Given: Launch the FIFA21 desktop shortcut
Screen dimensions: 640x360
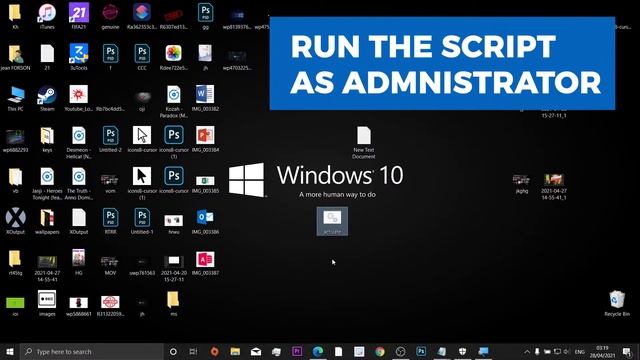Looking at the screenshot, I should coord(79,16).
